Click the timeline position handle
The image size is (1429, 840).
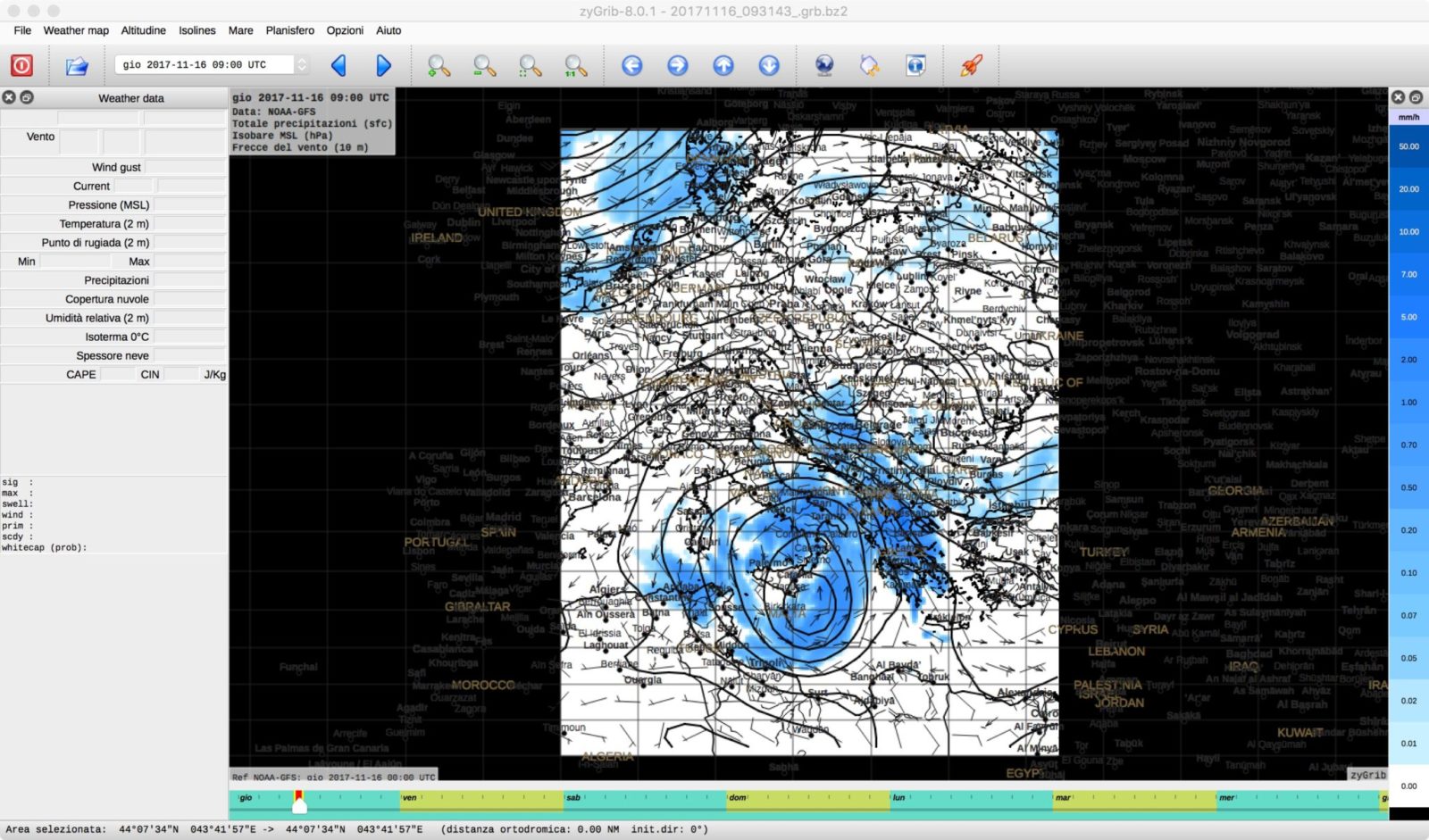[x=299, y=803]
